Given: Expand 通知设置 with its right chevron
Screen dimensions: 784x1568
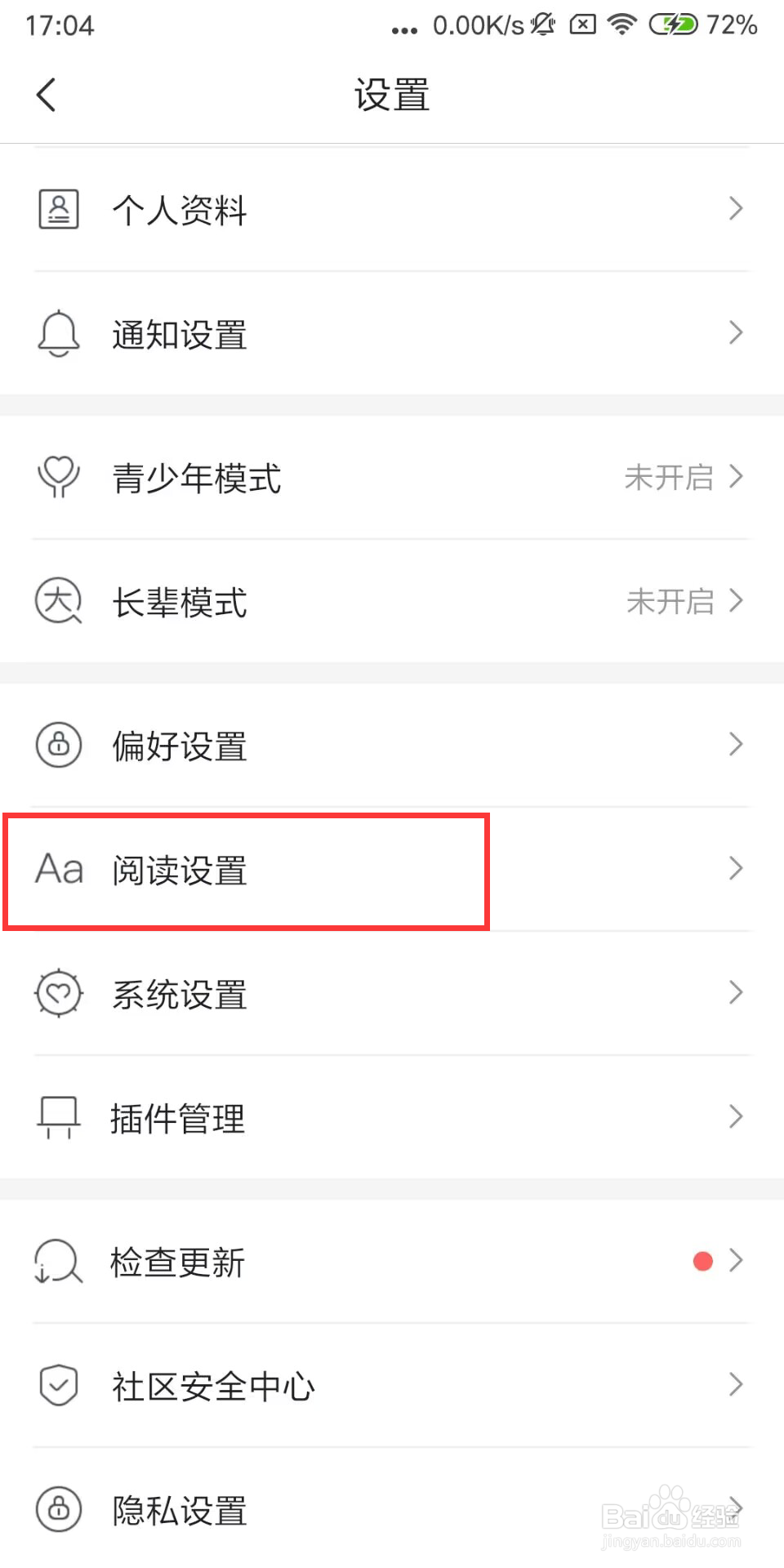Looking at the screenshot, I should [x=736, y=333].
